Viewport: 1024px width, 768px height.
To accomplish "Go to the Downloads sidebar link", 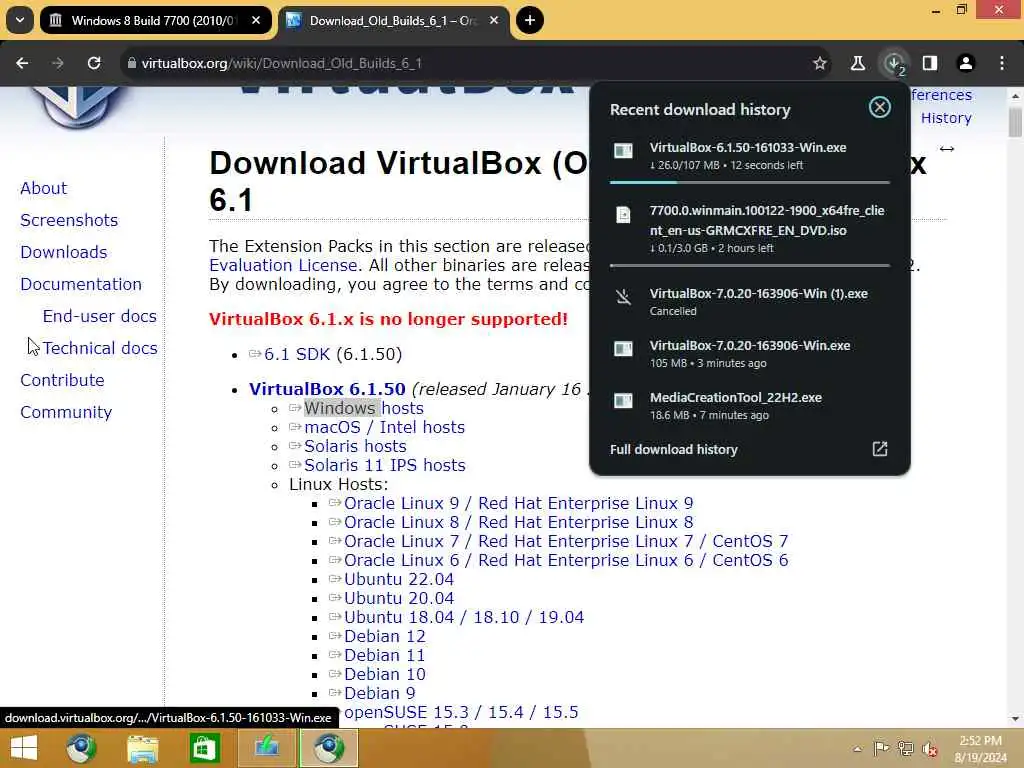I will click(63, 252).
